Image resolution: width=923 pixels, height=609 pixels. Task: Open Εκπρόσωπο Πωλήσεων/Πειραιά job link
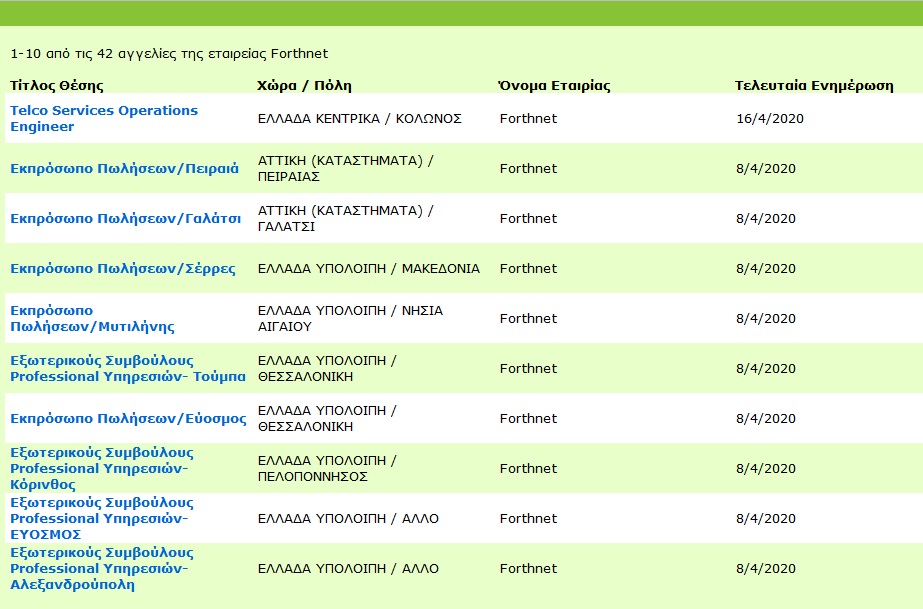coord(125,169)
